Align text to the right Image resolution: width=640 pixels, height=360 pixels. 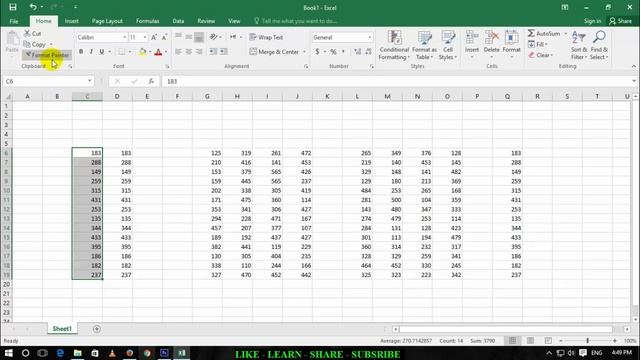199,51
